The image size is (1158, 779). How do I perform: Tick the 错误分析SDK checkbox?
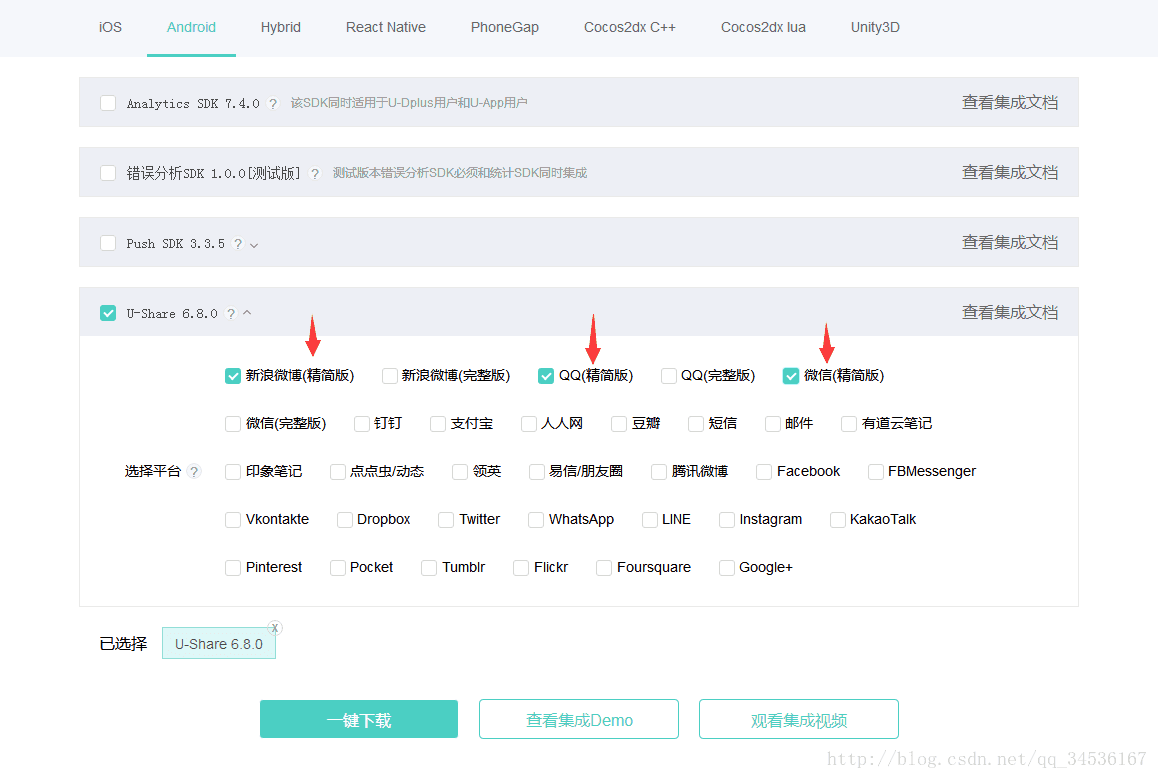tap(108, 173)
